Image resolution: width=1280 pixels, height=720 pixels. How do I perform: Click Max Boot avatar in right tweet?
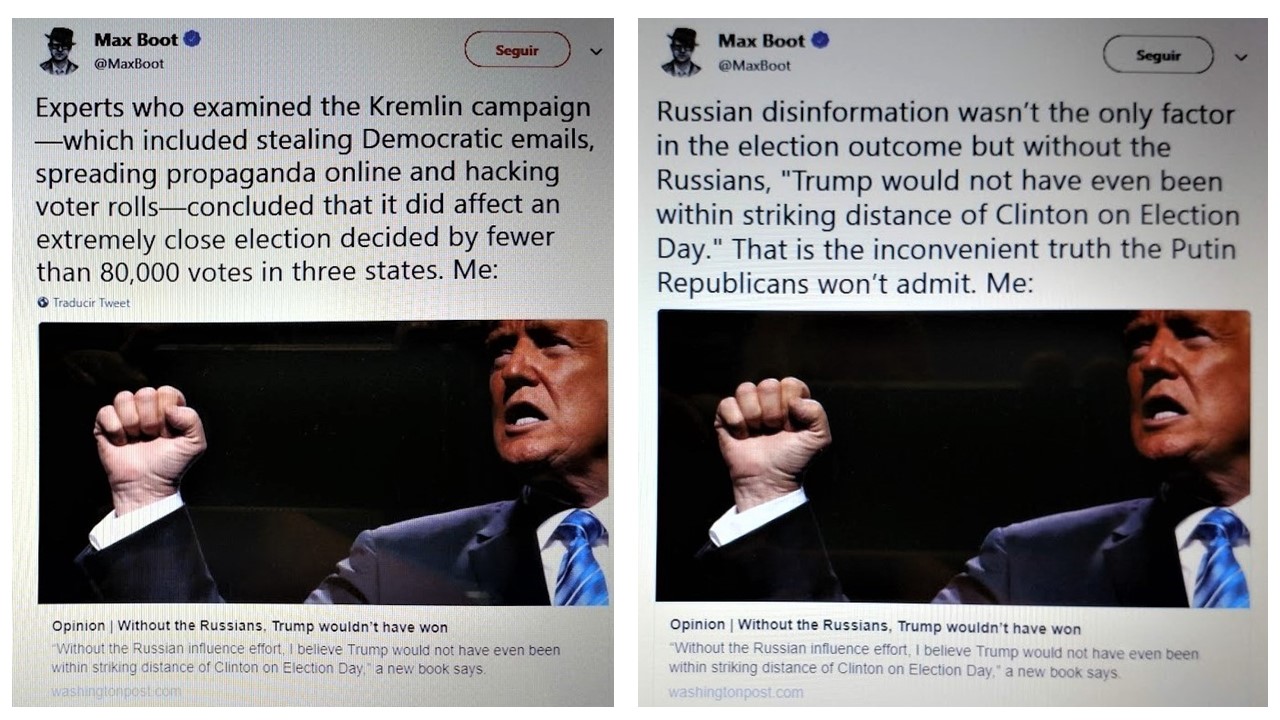pos(681,52)
